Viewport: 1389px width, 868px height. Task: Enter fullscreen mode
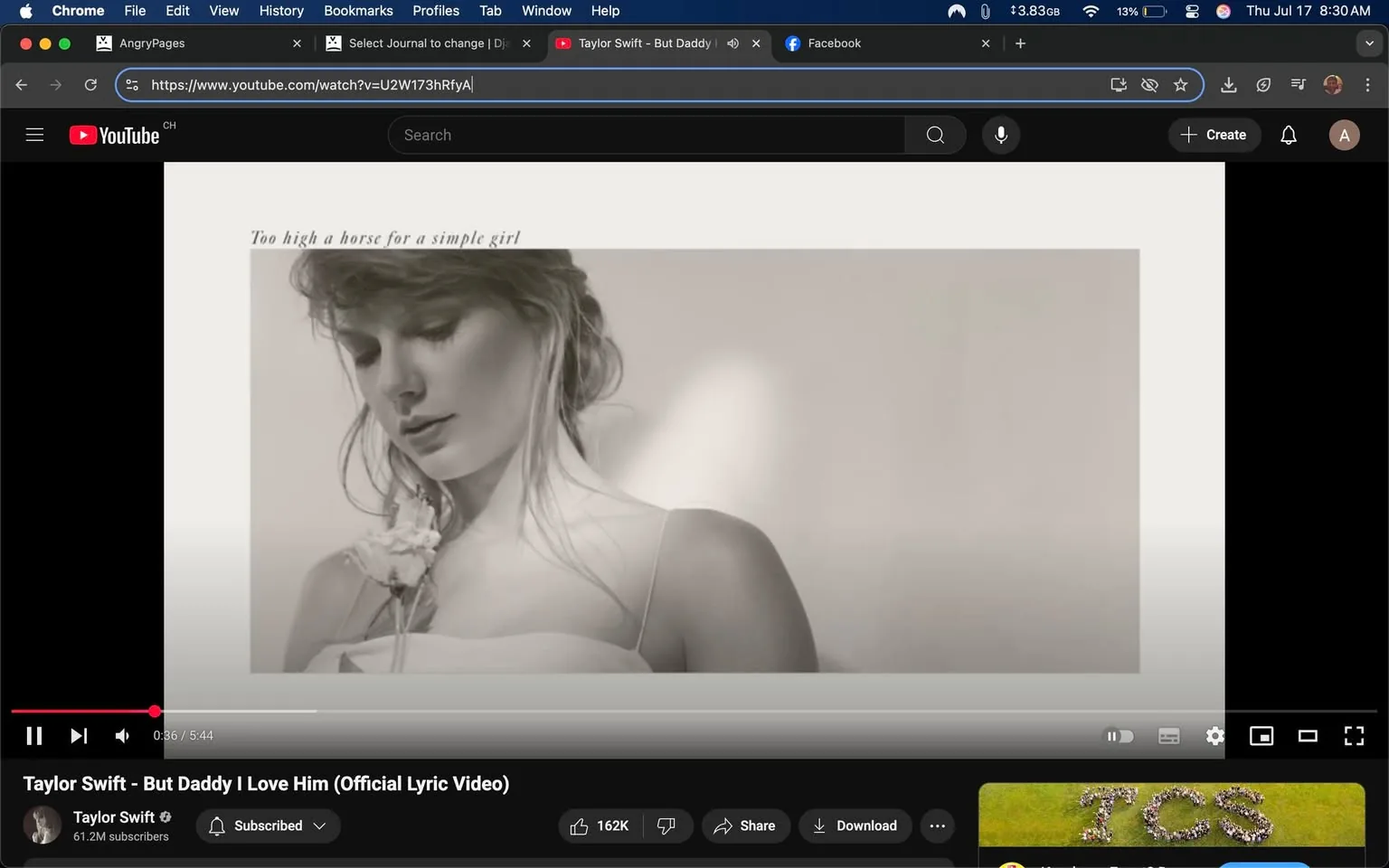pos(1354,735)
